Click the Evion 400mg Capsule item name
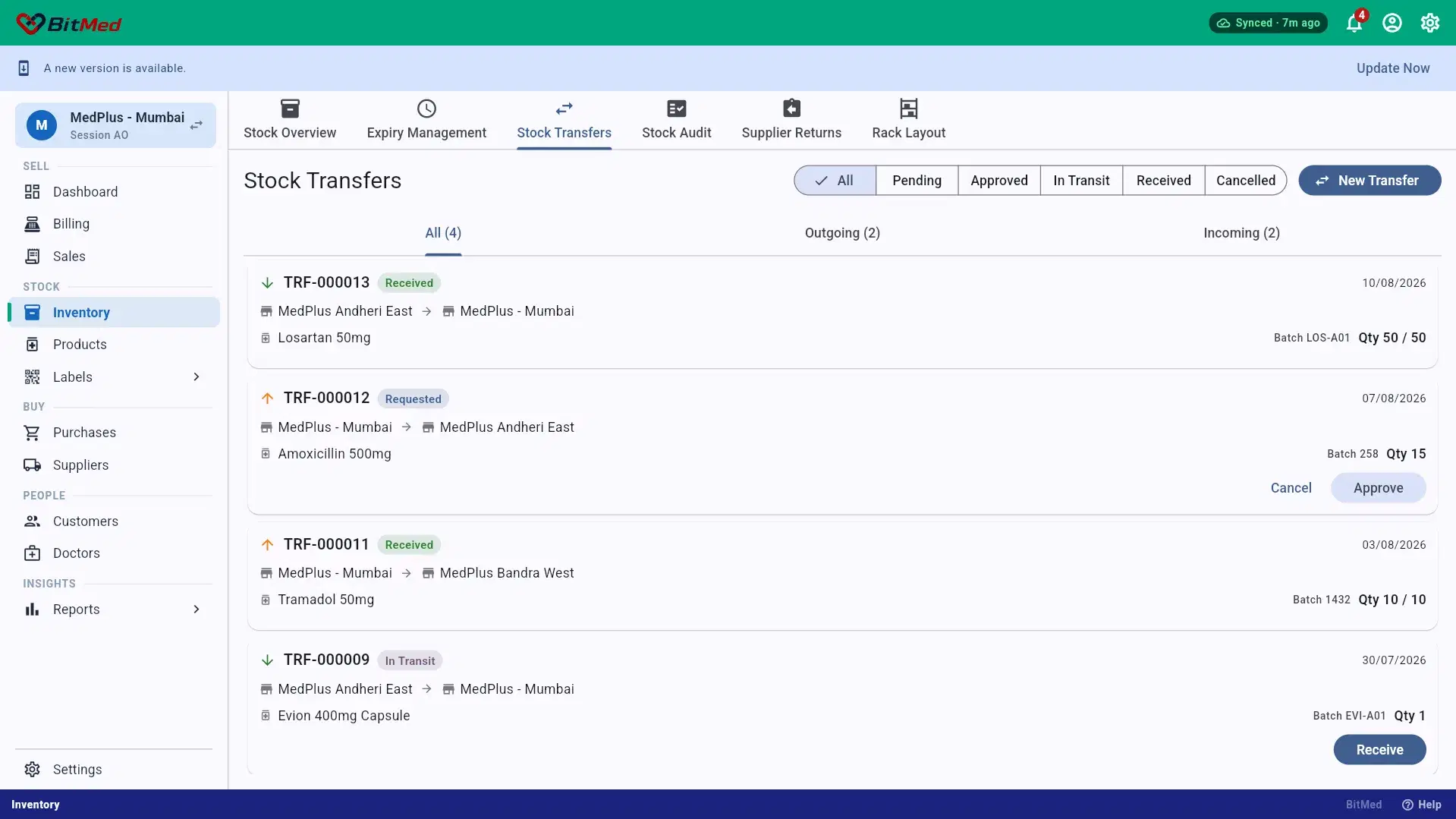This screenshot has width=1456, height=819. click(344, 716)
